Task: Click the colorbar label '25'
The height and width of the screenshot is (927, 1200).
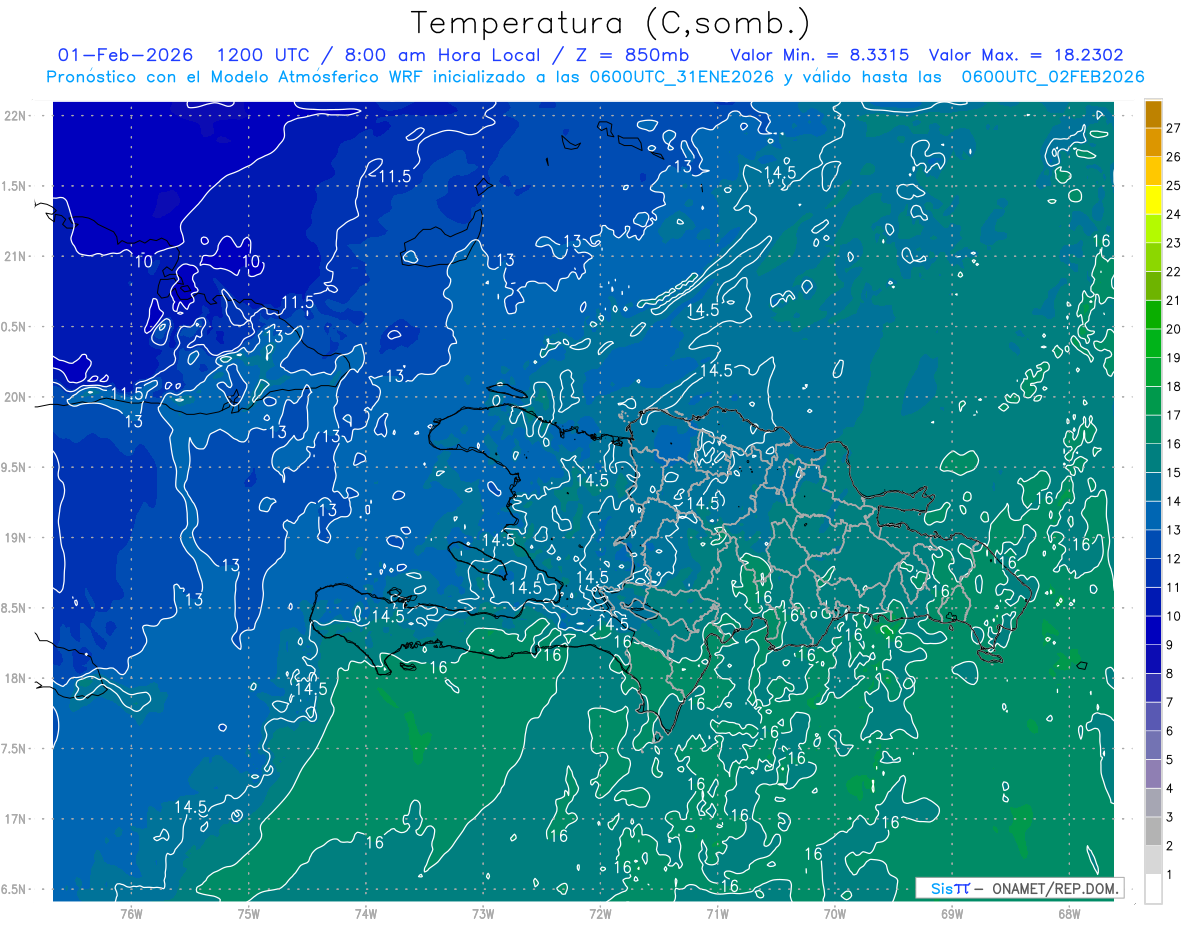Action: [1173, 186]
